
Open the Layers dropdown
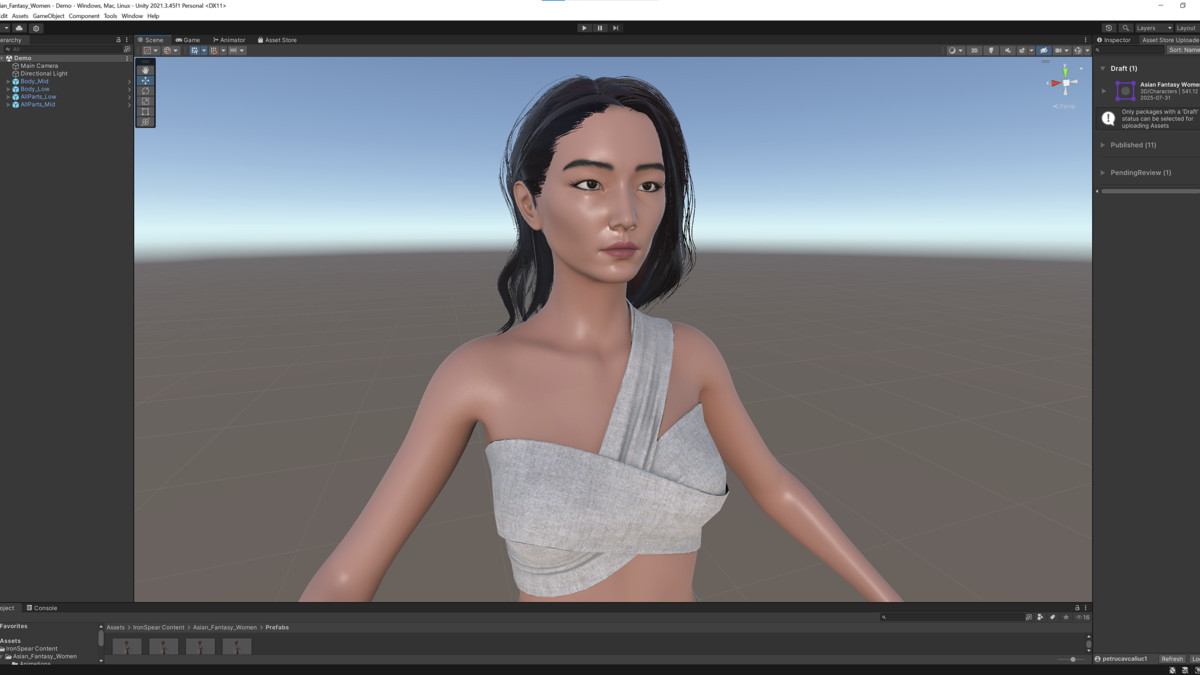[x=1152, y=28]
